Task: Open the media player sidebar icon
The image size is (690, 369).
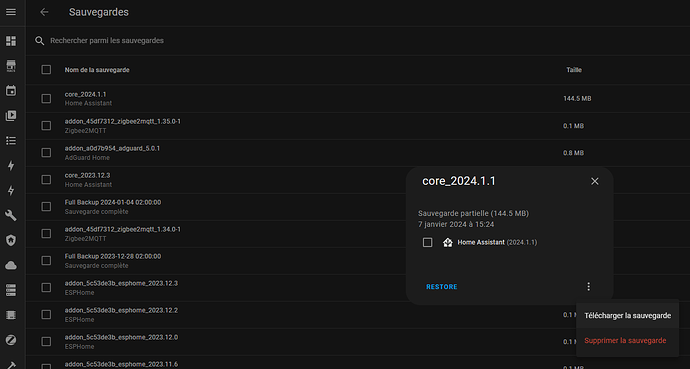Action: pos(11,116)
